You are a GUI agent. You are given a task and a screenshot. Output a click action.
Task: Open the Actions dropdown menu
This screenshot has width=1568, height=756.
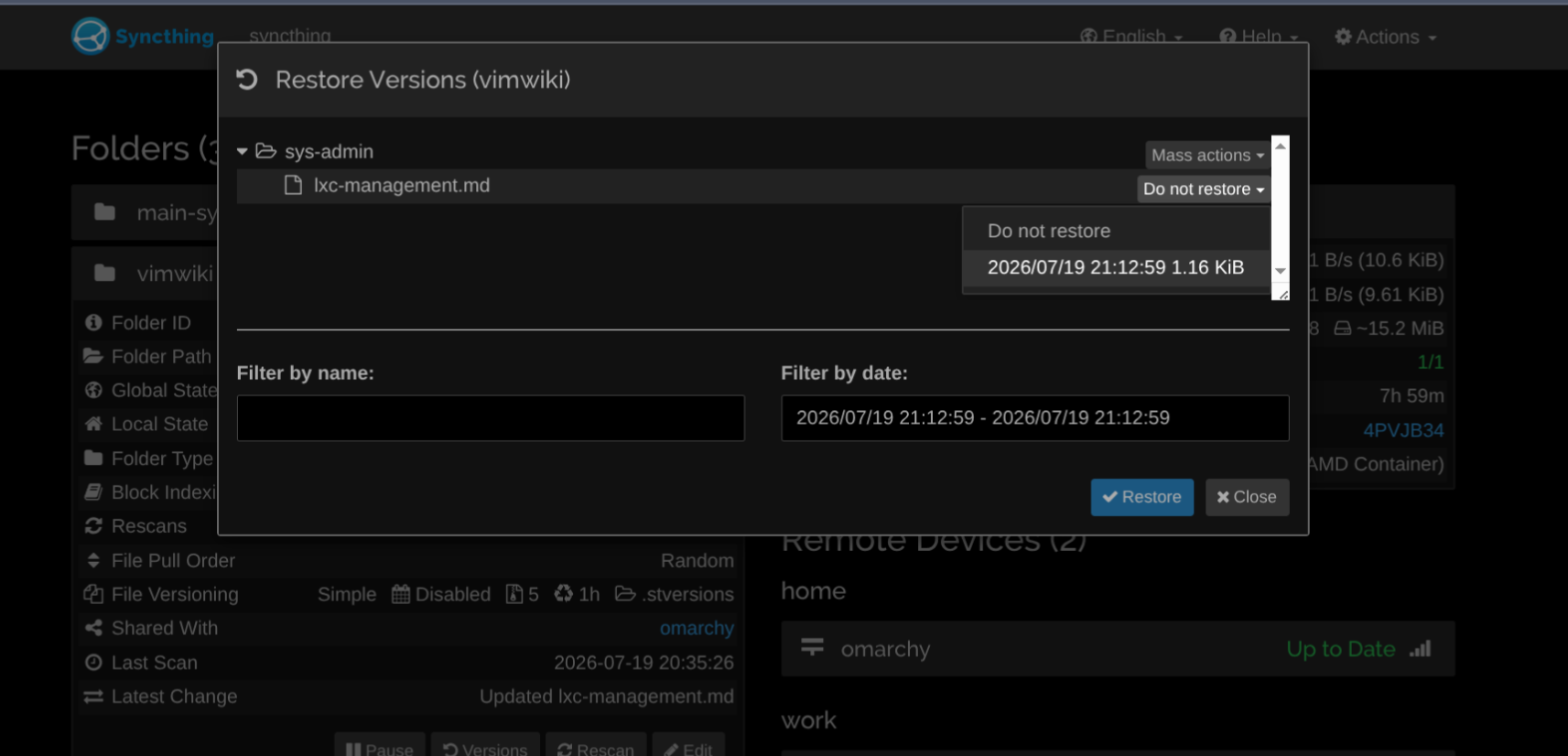point(1386,37)
